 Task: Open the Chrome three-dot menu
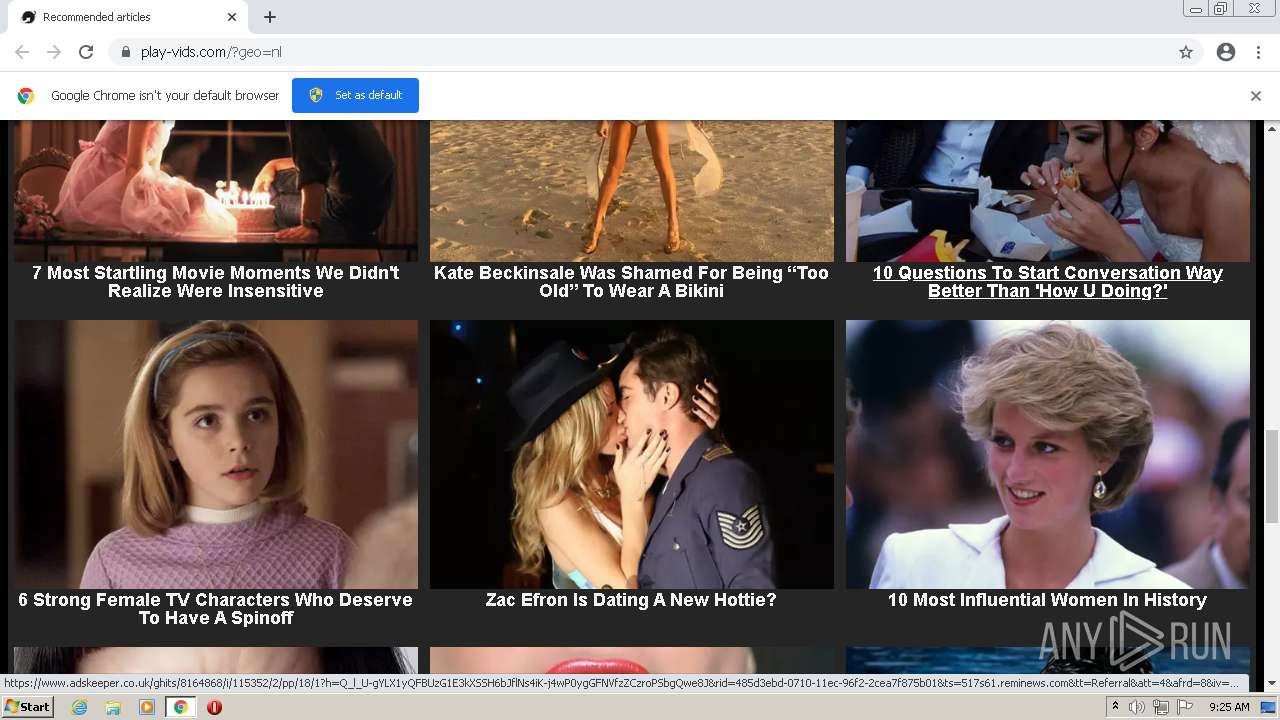click(x=1258, y=52)
